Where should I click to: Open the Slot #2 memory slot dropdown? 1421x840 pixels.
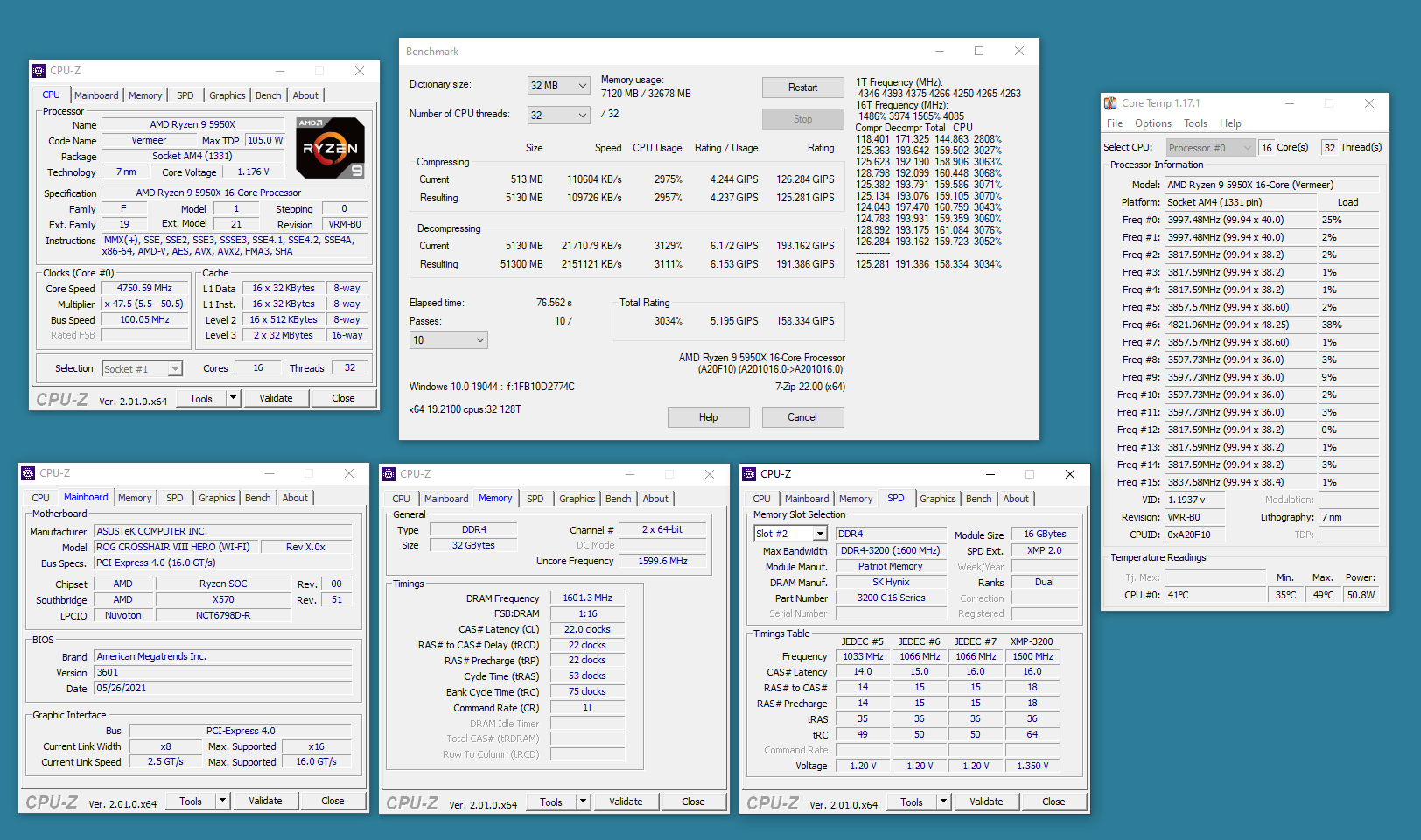coord(790,534)
